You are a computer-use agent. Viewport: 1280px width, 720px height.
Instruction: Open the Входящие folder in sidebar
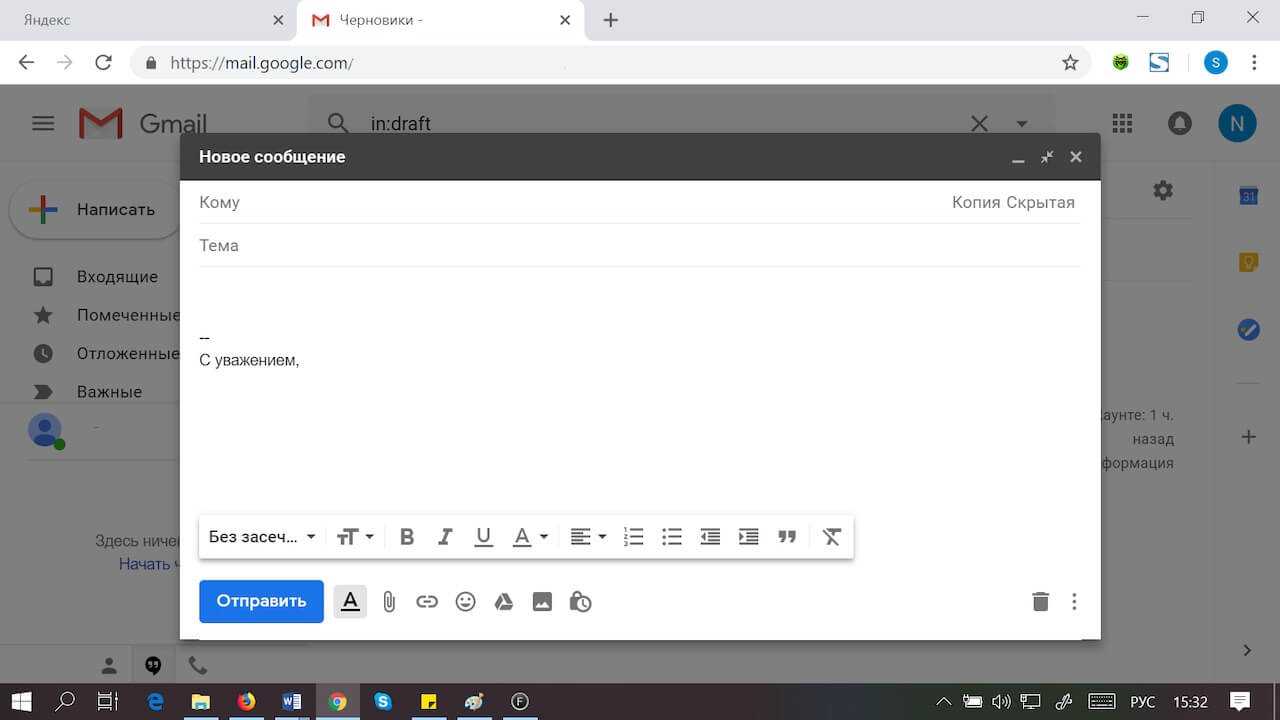(117, 277)
